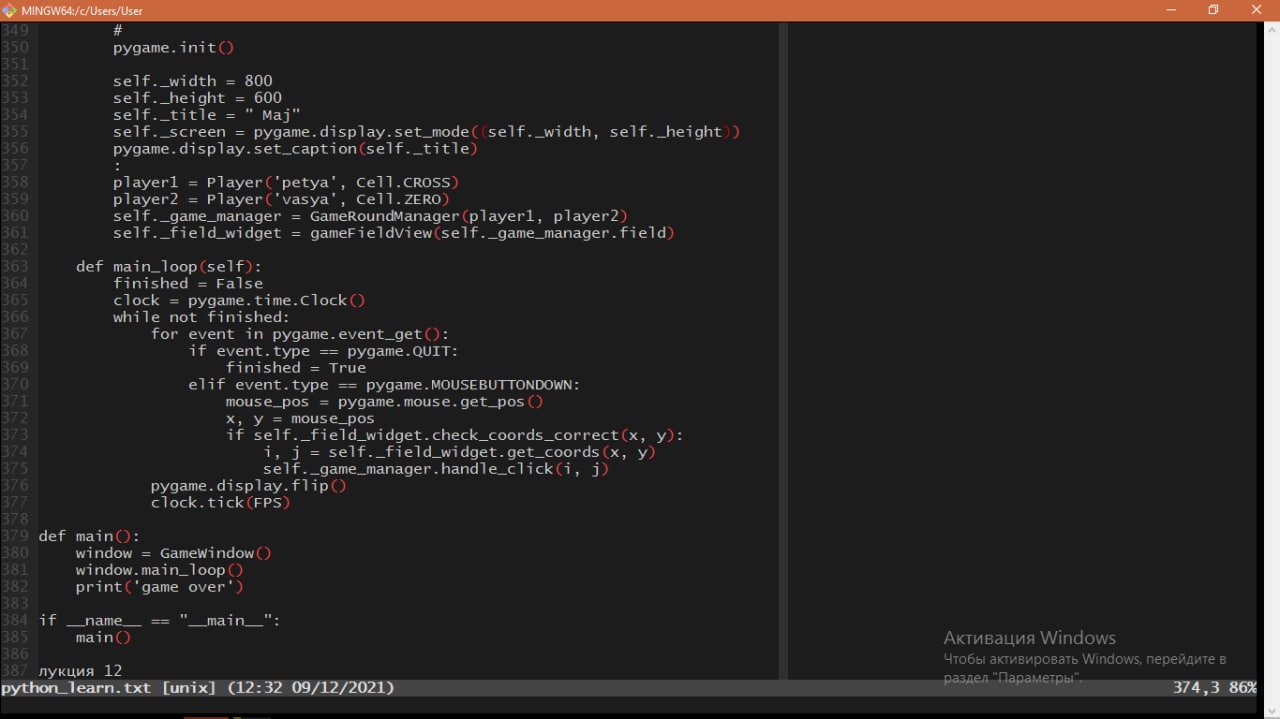This screenshot has width=1280, height=719.
Task: Click the vertical split divider between panes
Action: (x=783, y=350)
